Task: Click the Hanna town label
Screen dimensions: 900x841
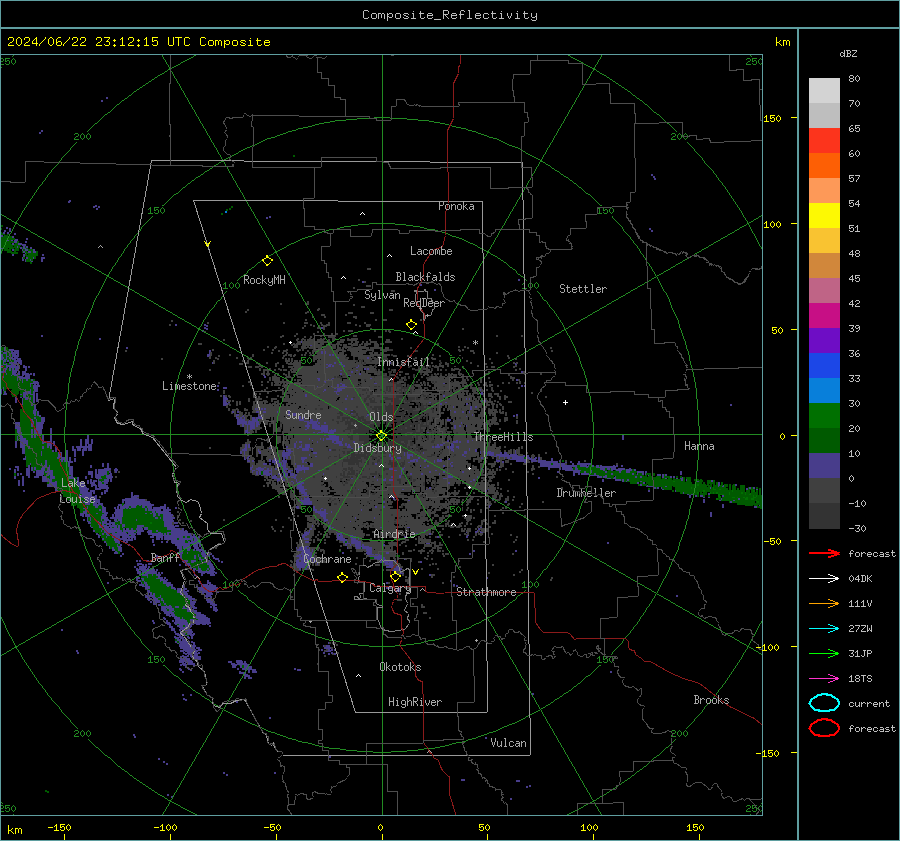Action: click(699, 446)
